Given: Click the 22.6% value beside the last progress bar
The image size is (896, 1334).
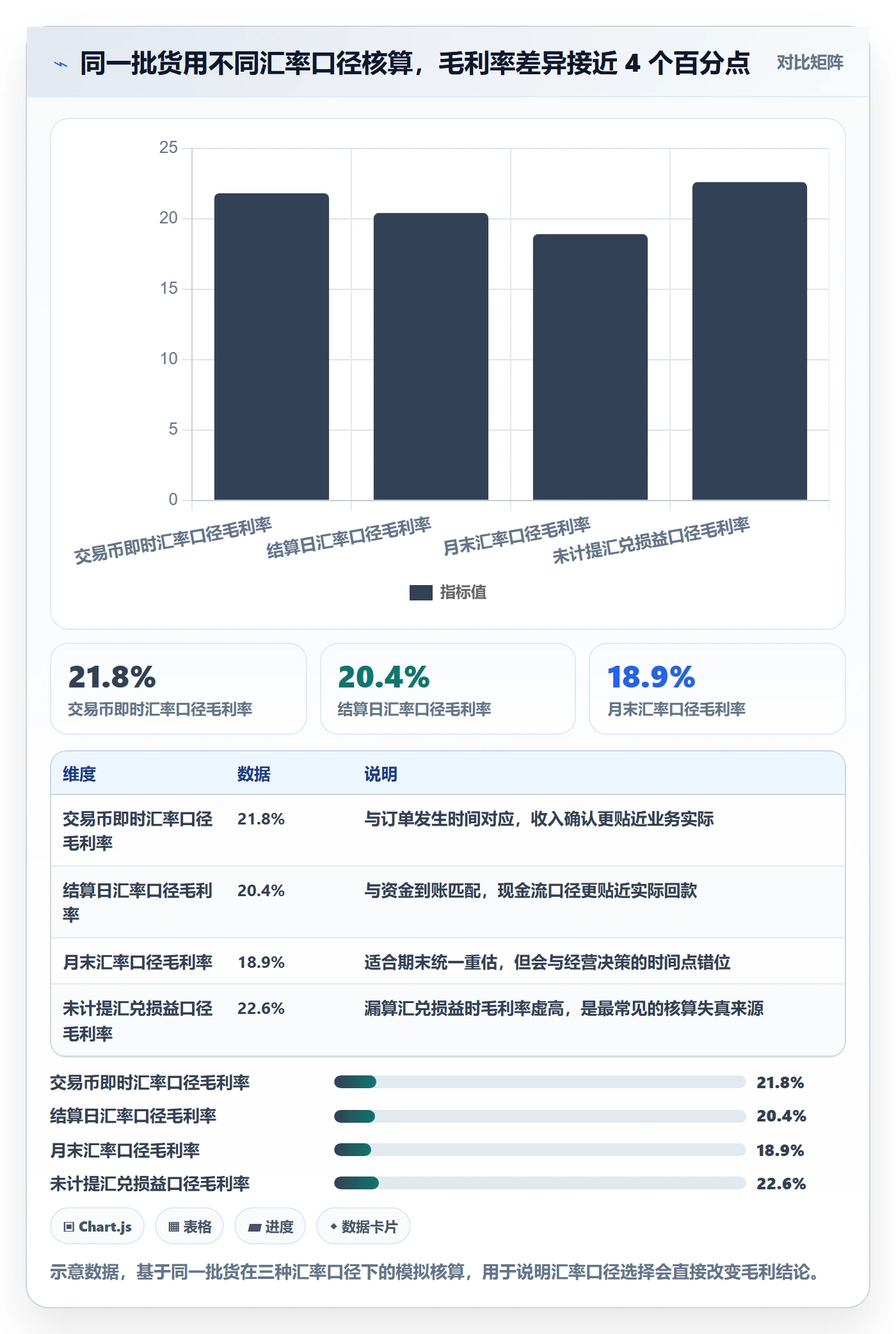Looking at the screenshot, I should pyautogui.click(x=781, y=1184).
